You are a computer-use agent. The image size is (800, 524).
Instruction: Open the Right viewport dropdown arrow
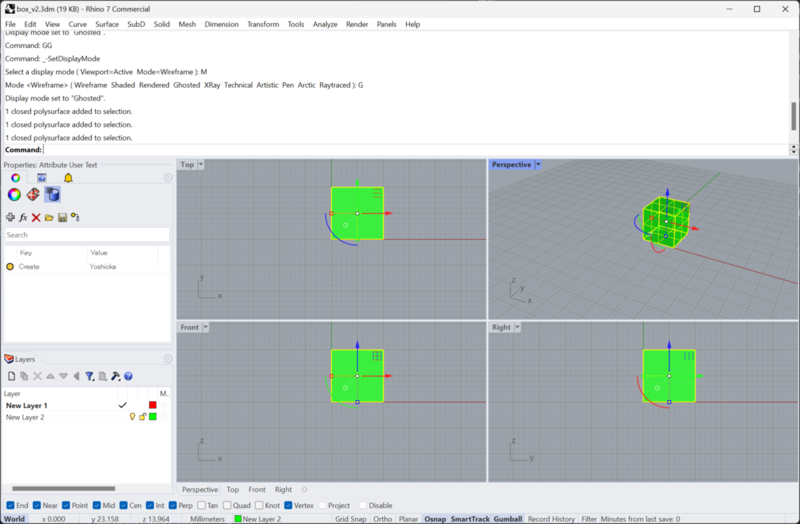pos(517,327)
